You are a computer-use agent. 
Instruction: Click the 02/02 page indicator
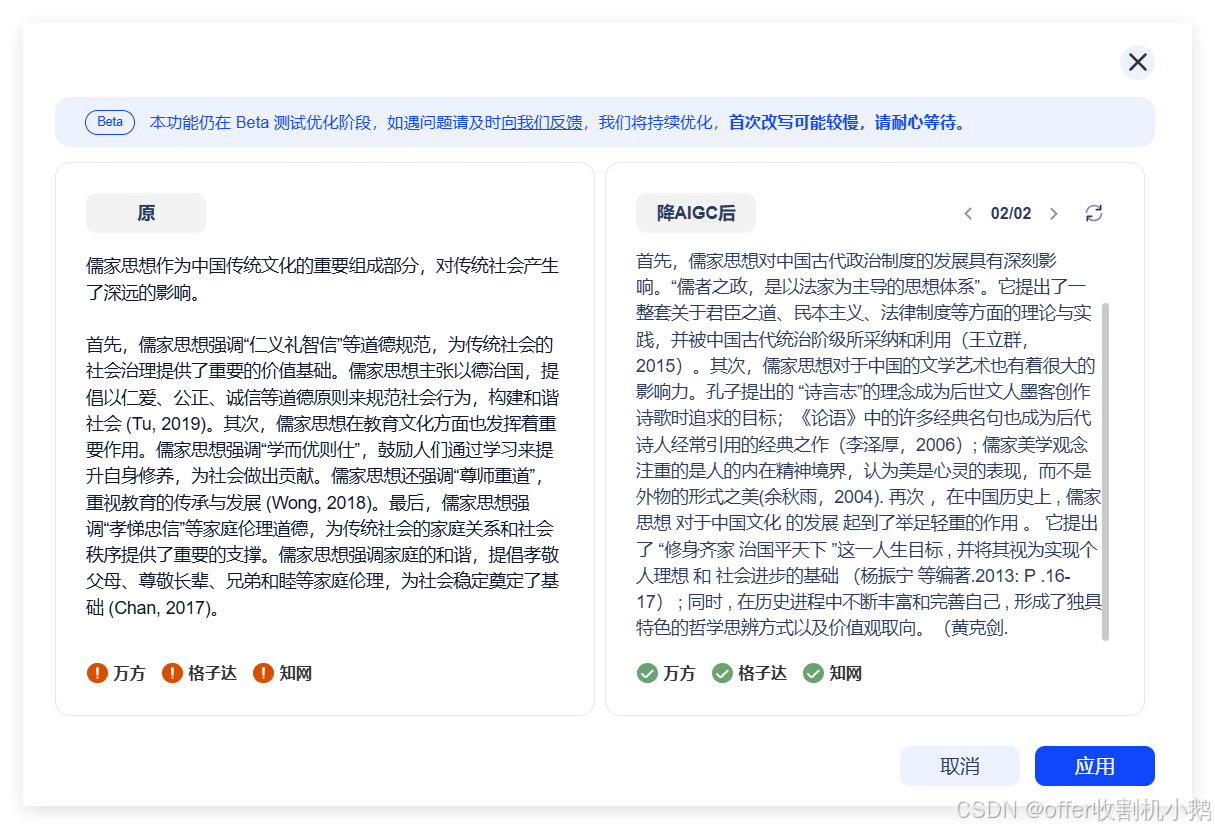pyautogui.click(x=1013, y=213)
